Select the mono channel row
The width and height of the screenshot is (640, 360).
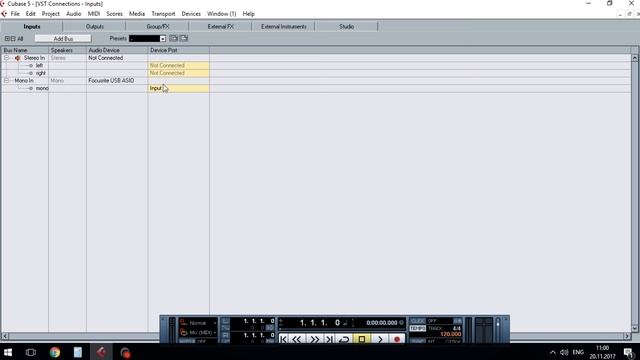[42, 88]
